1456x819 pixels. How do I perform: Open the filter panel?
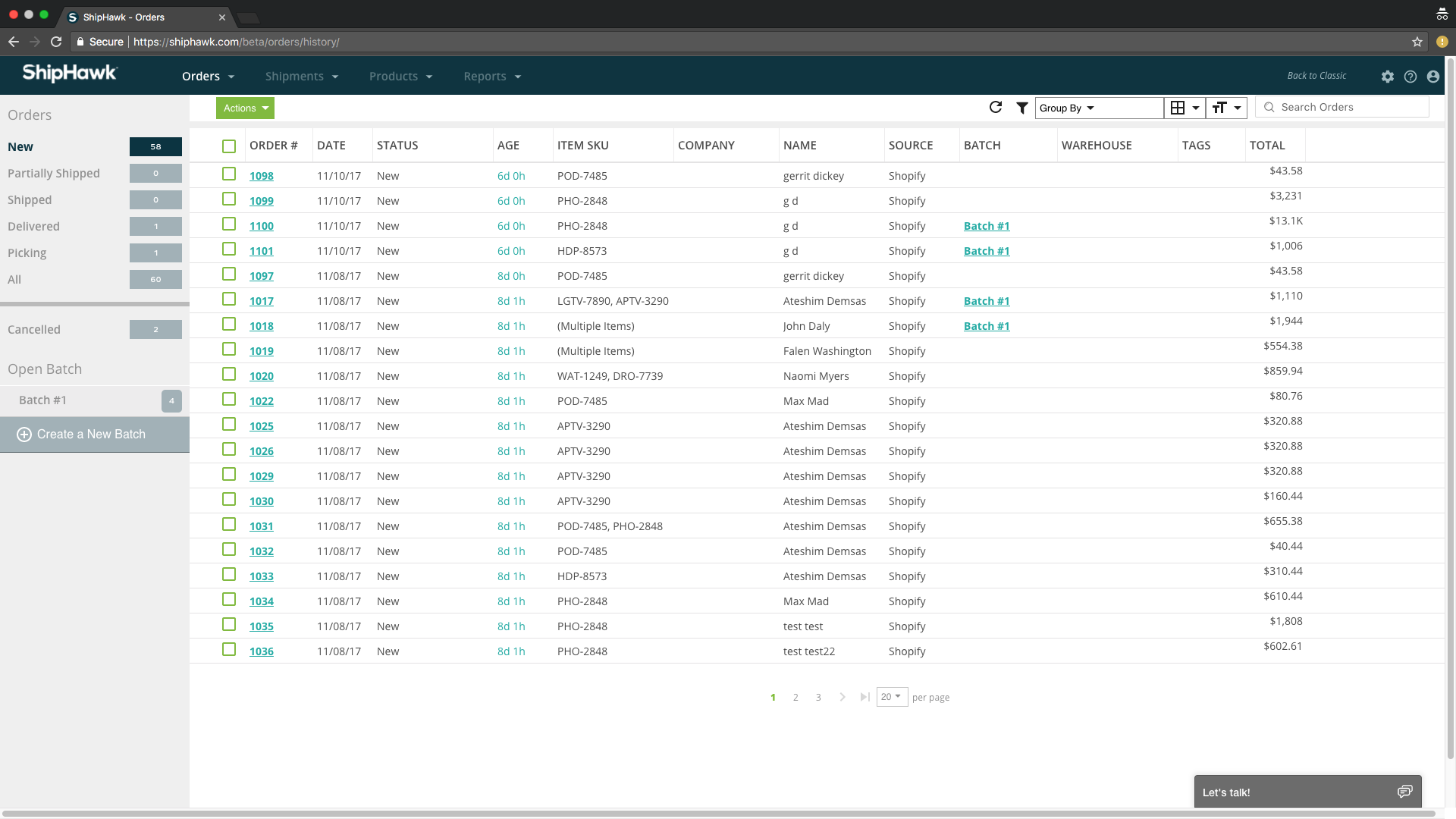[x=1021, y=108]
